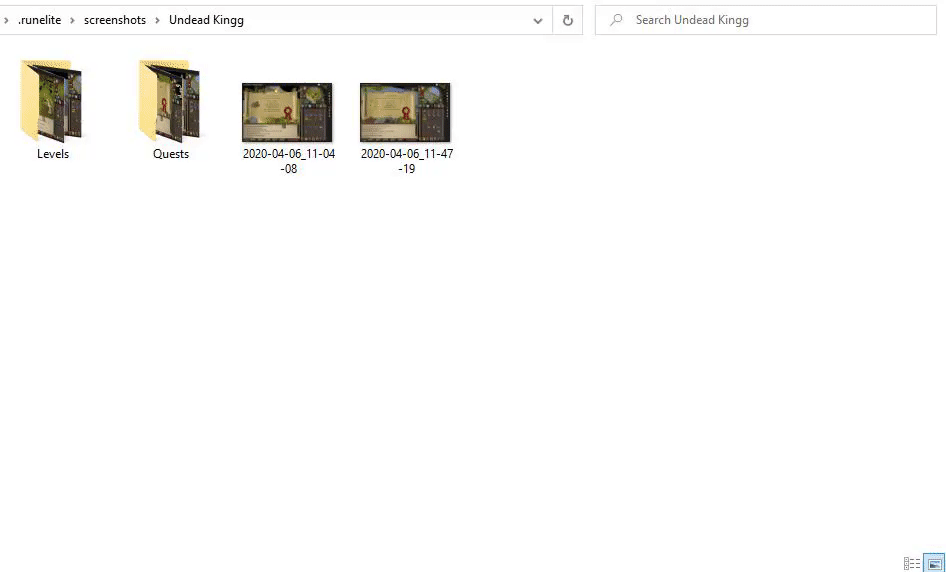Click the 2020-04-06_11-04-08 file name
The width and height of the screenshot is (946, 572).
click(289, 161)
